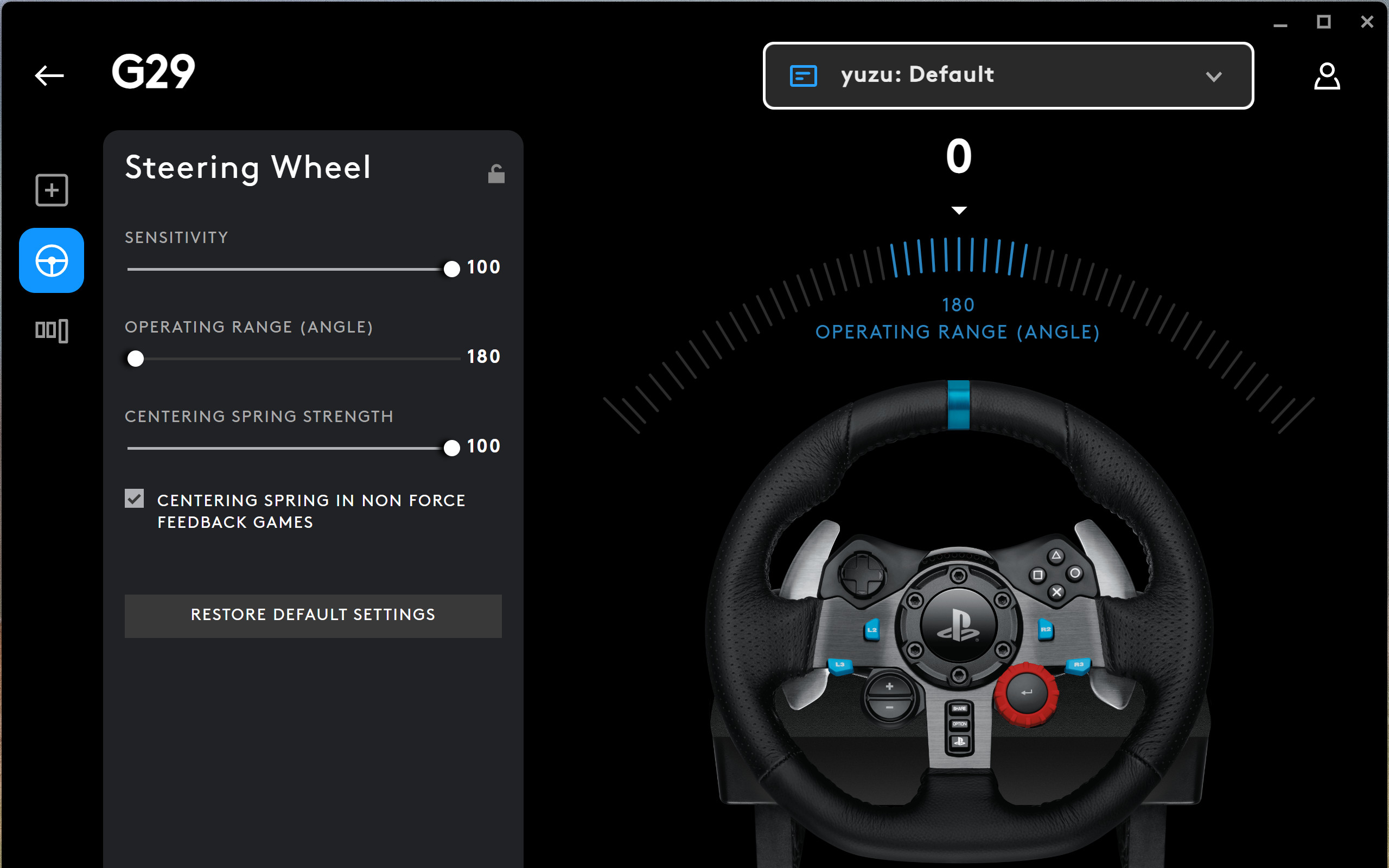Select the steering wheel settings panel icon
Viewport: 1389px width, 868px height.
click(x=51, y=260)
